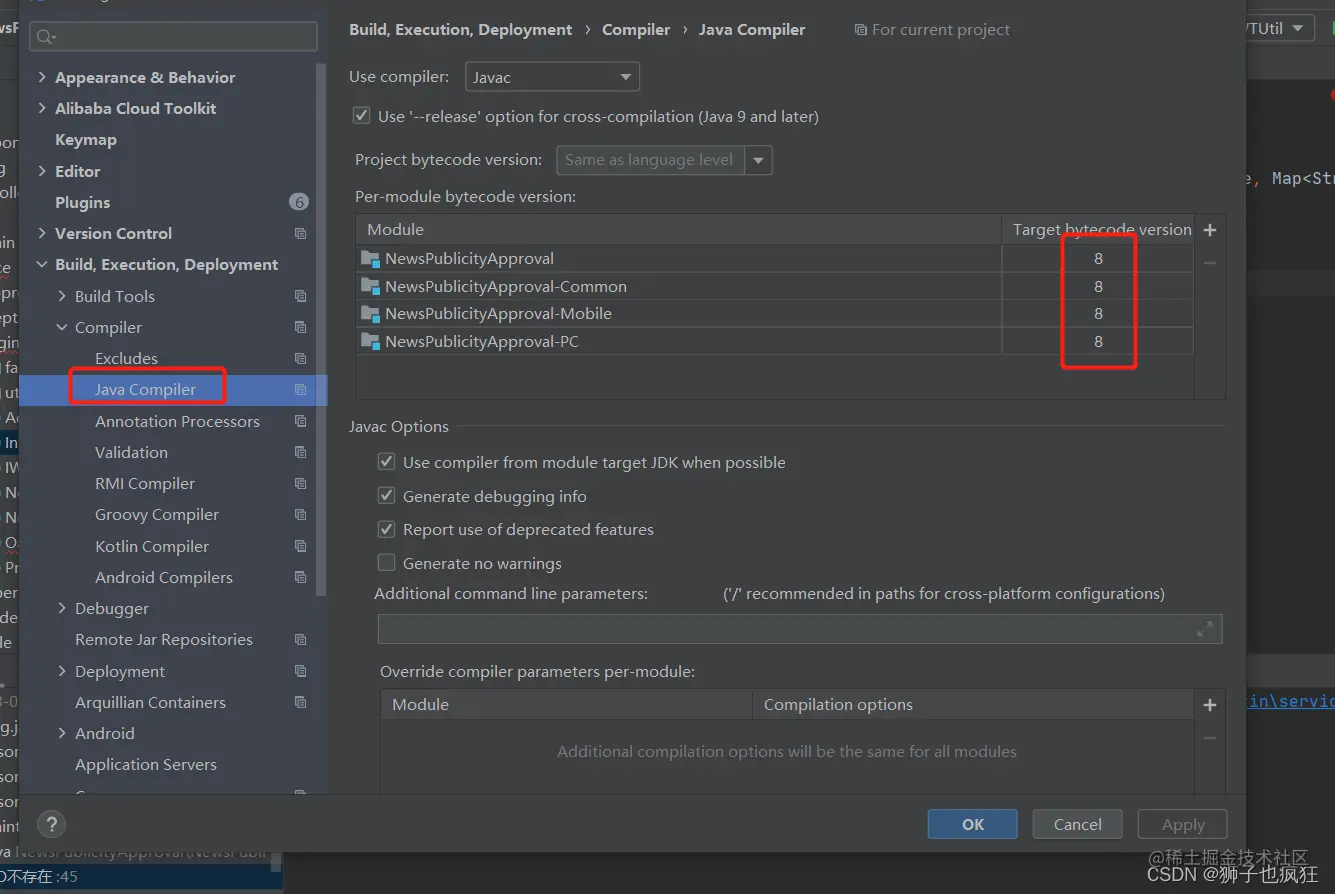Remove module with minus in bytecode table

tap(1210, 263)
